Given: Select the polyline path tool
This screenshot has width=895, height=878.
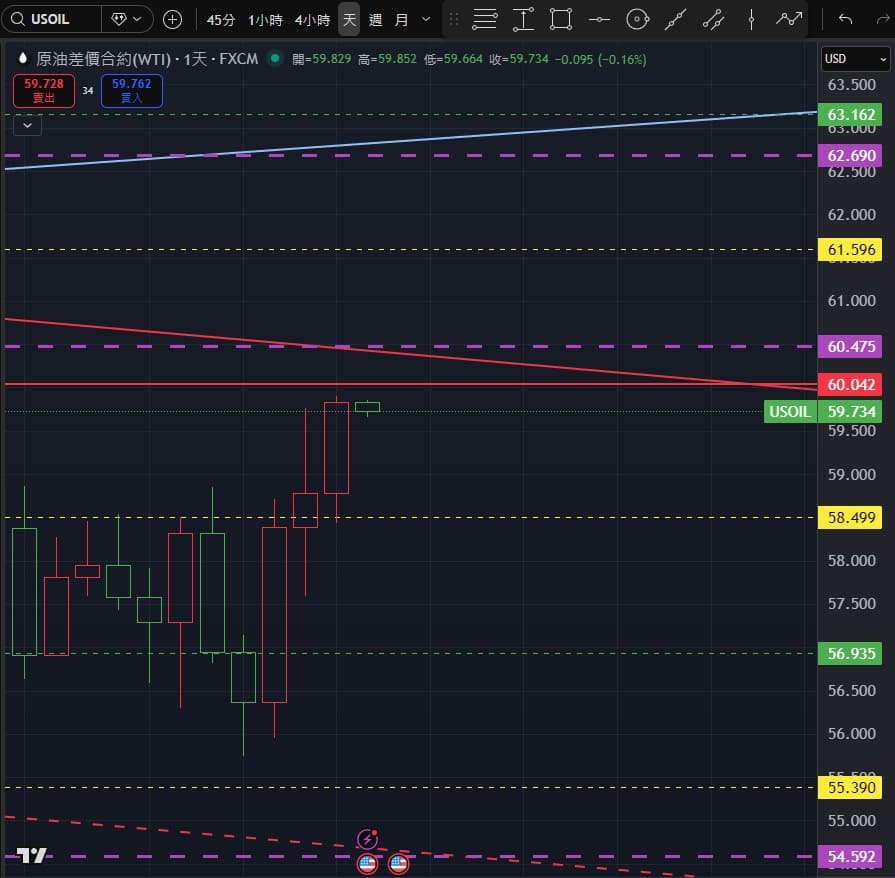Looking at the screenshot, I should 789,19.
